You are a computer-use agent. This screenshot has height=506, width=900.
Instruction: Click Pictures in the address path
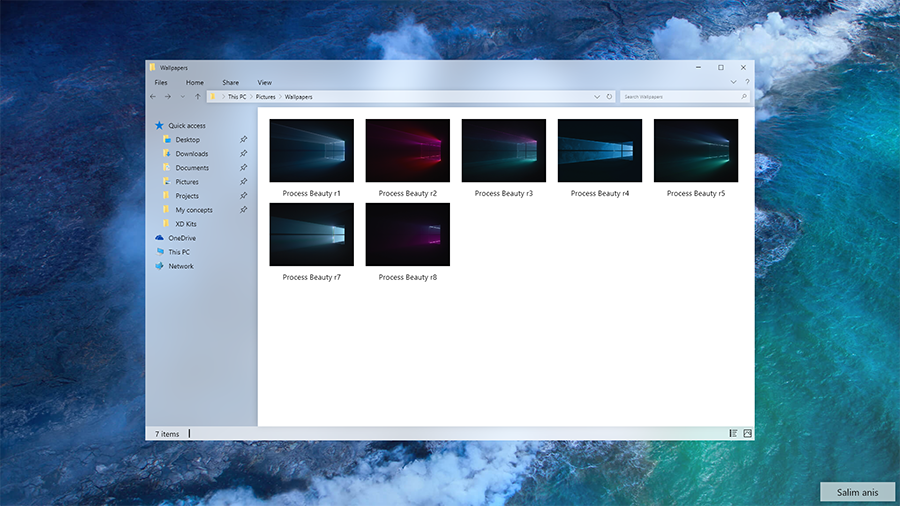pos(265,97)
